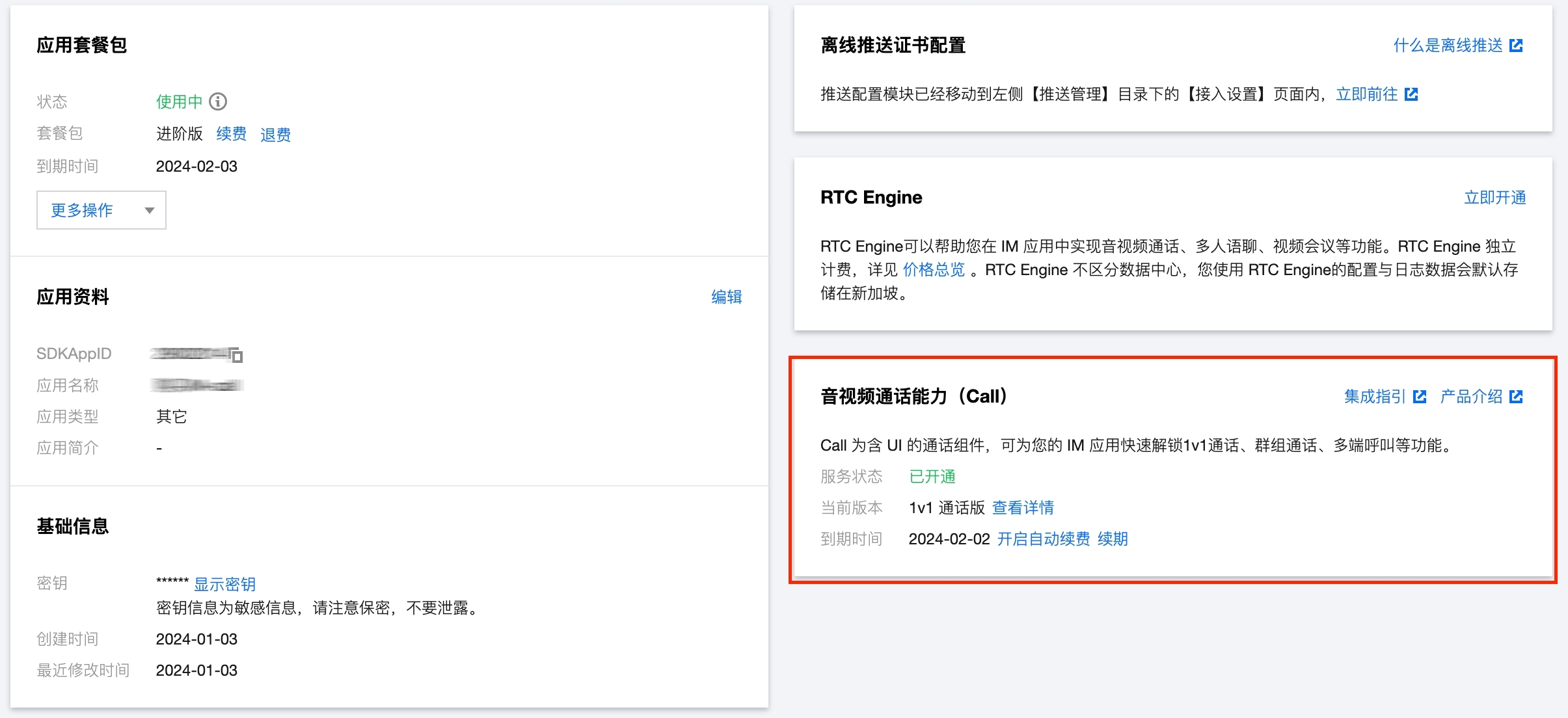Click external-link icon next to 什么是离线推送
The height and width of the screenshot is (718, 1568).
1516,46
